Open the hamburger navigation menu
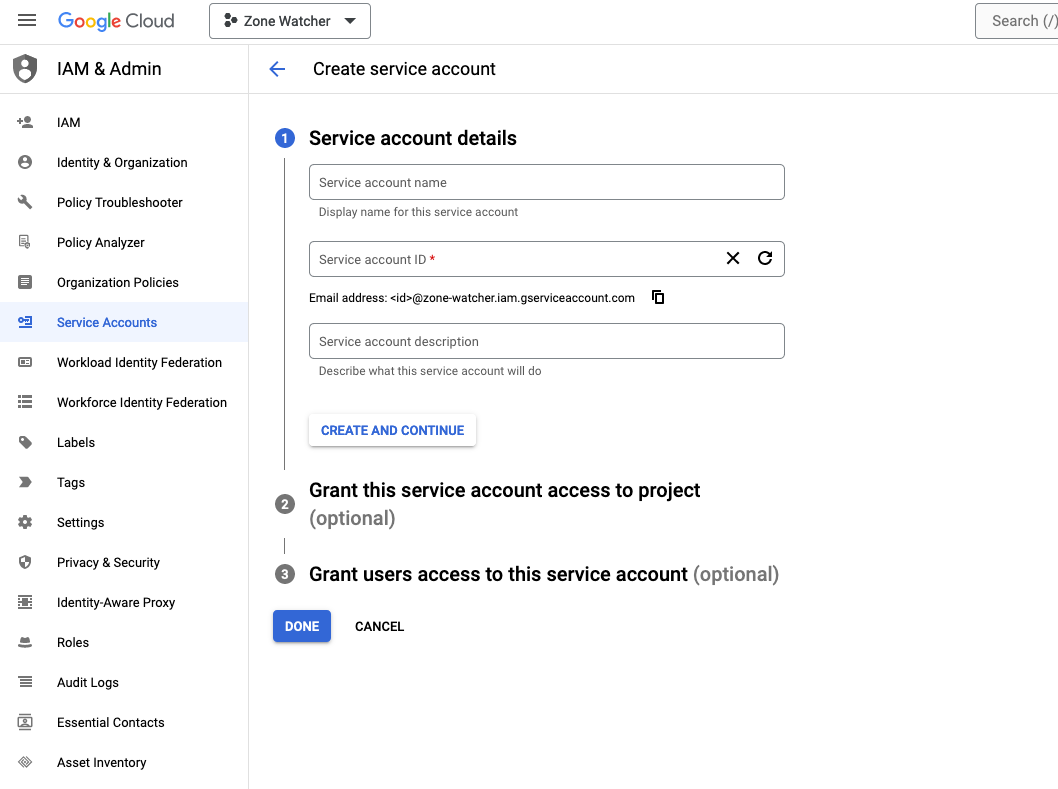This screenshot has width=1058, height=789. (27, 20)
